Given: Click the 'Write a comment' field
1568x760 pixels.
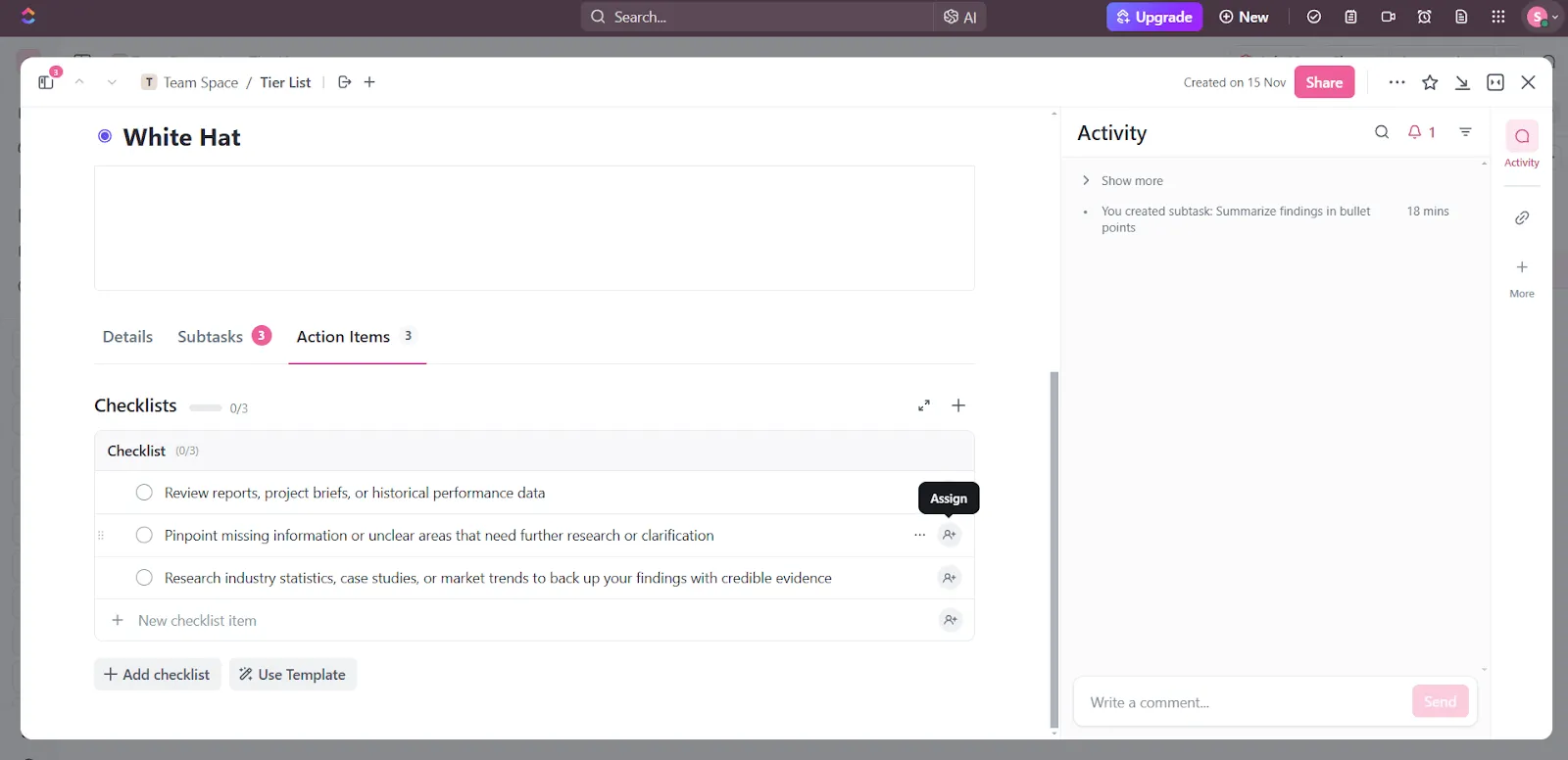Looking at the screenshot, I should pos(1245,702).
